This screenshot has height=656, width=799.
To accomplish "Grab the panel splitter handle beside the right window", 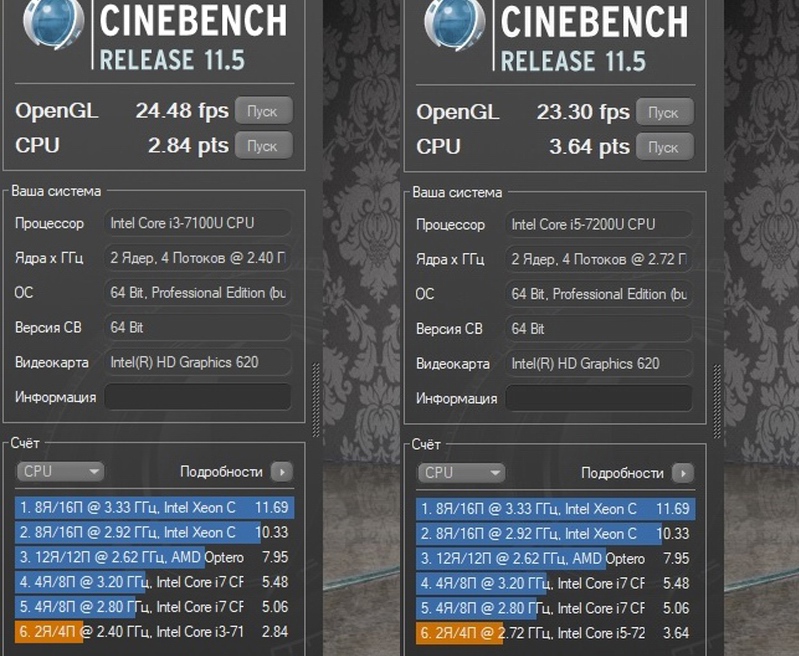I will (x=717, y=402).
